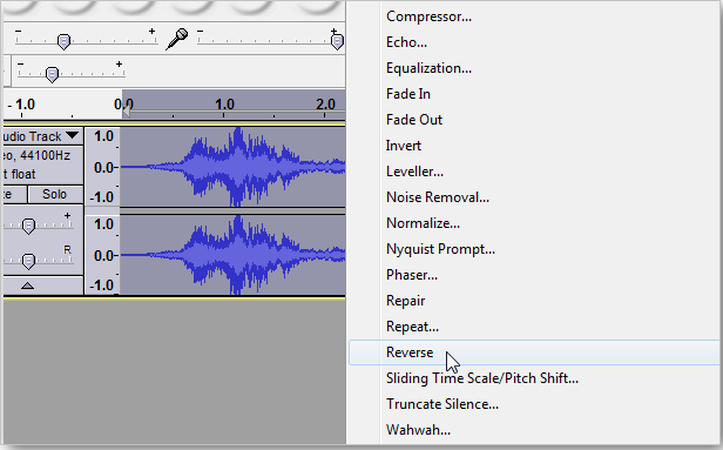
Task: Select the Echo effect
Action: 407,42
